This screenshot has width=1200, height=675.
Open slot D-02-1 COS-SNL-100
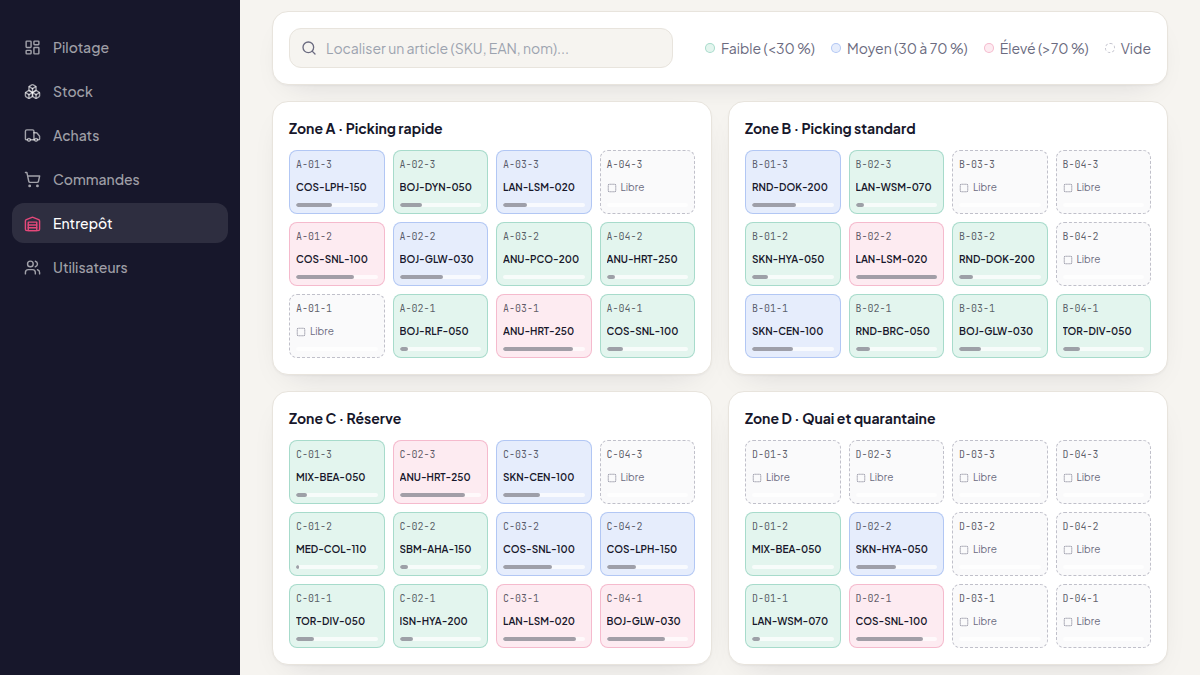tap(896, 616)
